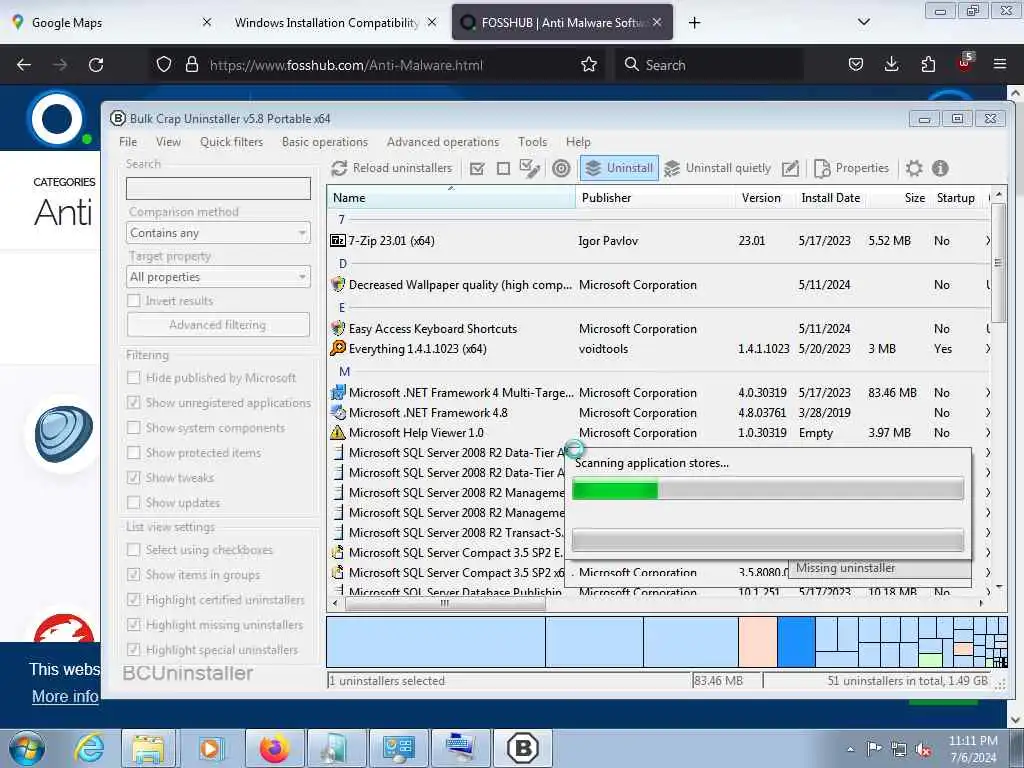
Task: Open Properties from the toolbar
Action: (852, 168)
